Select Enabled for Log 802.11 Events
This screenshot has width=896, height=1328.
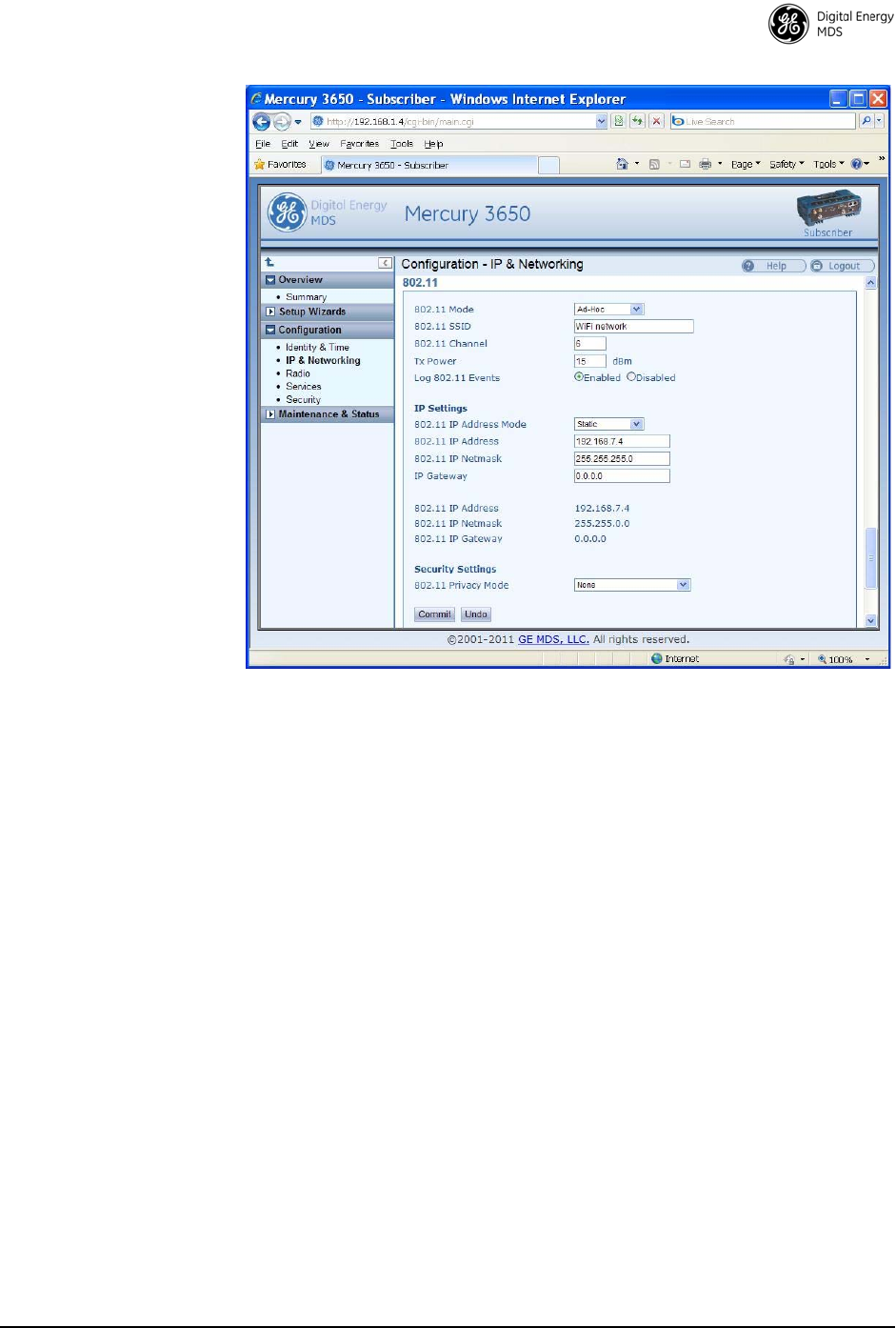click(x=579, y=377)
